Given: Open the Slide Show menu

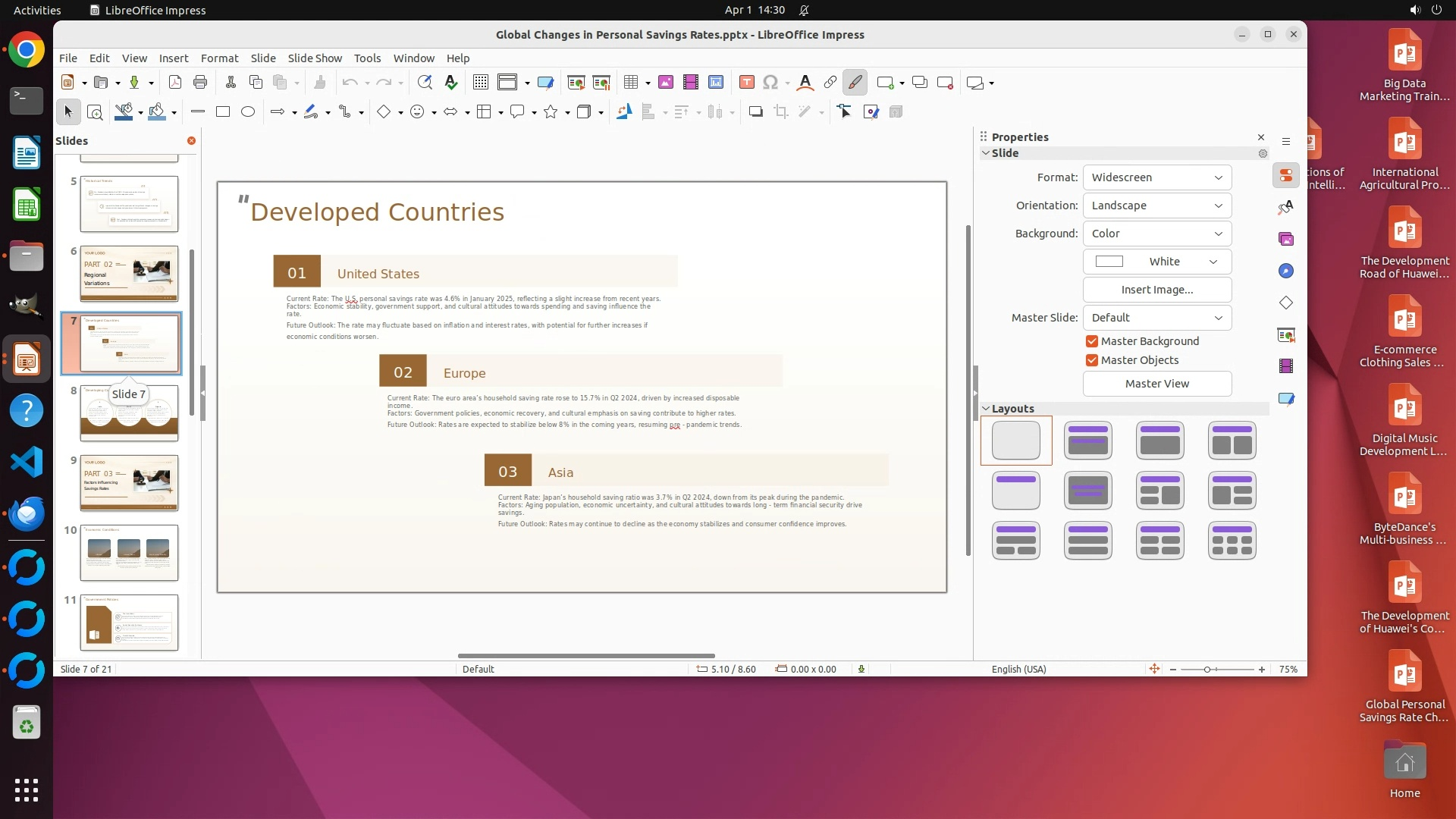Looking at the screenshot, I should tap(315, 58).
